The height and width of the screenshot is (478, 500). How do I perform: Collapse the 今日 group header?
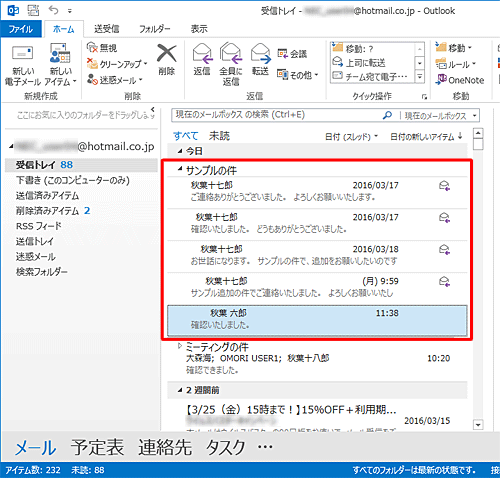click(180, 151)
